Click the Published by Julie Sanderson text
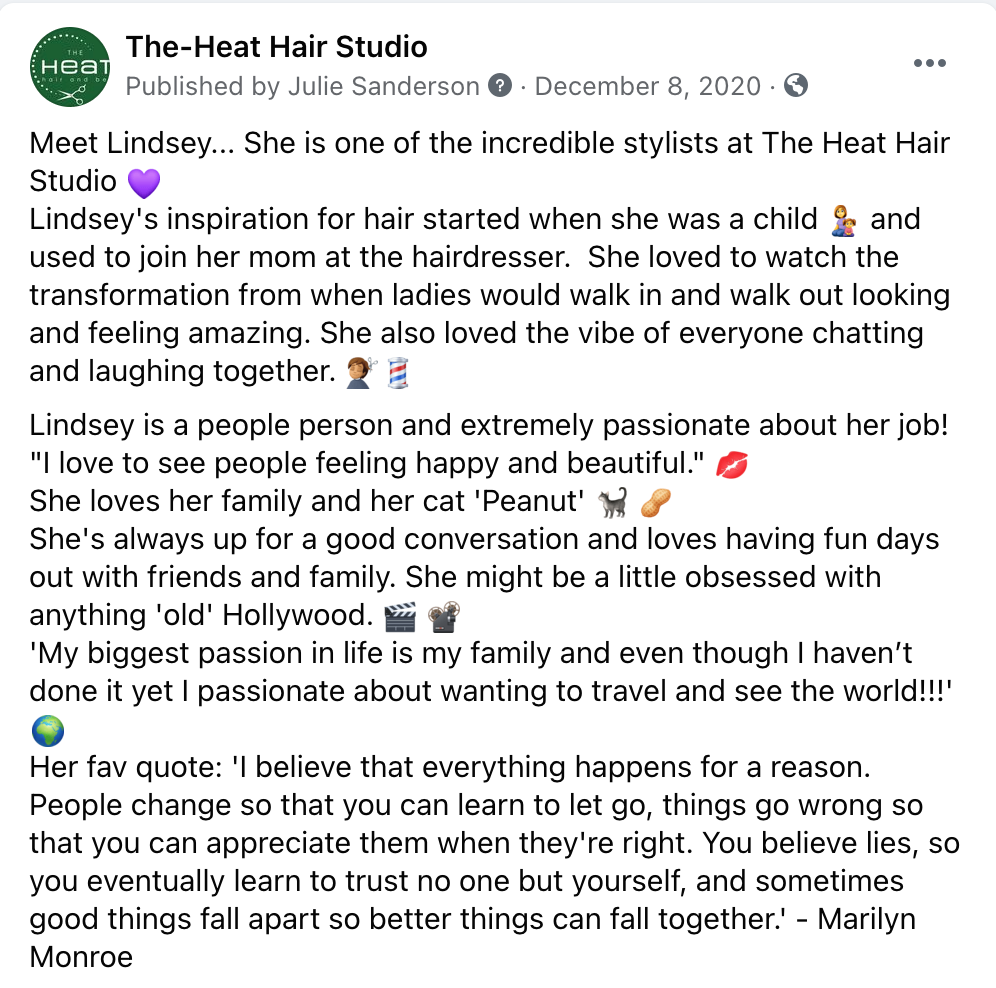This screenshot has width=996, height=988. pyautogui.click(x=302, y=86)
